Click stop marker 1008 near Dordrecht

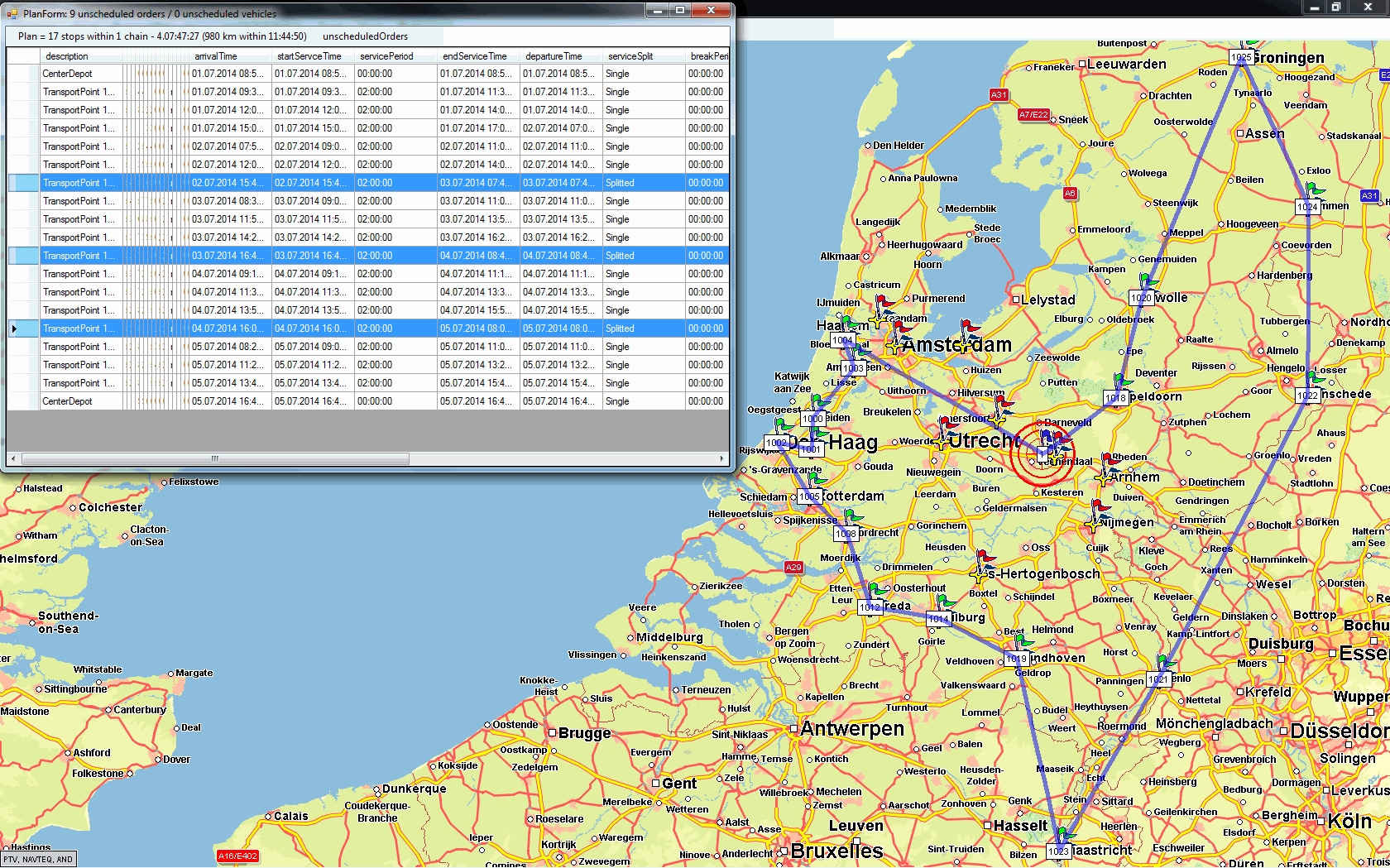pyautogui.click(x=846, y=534)
